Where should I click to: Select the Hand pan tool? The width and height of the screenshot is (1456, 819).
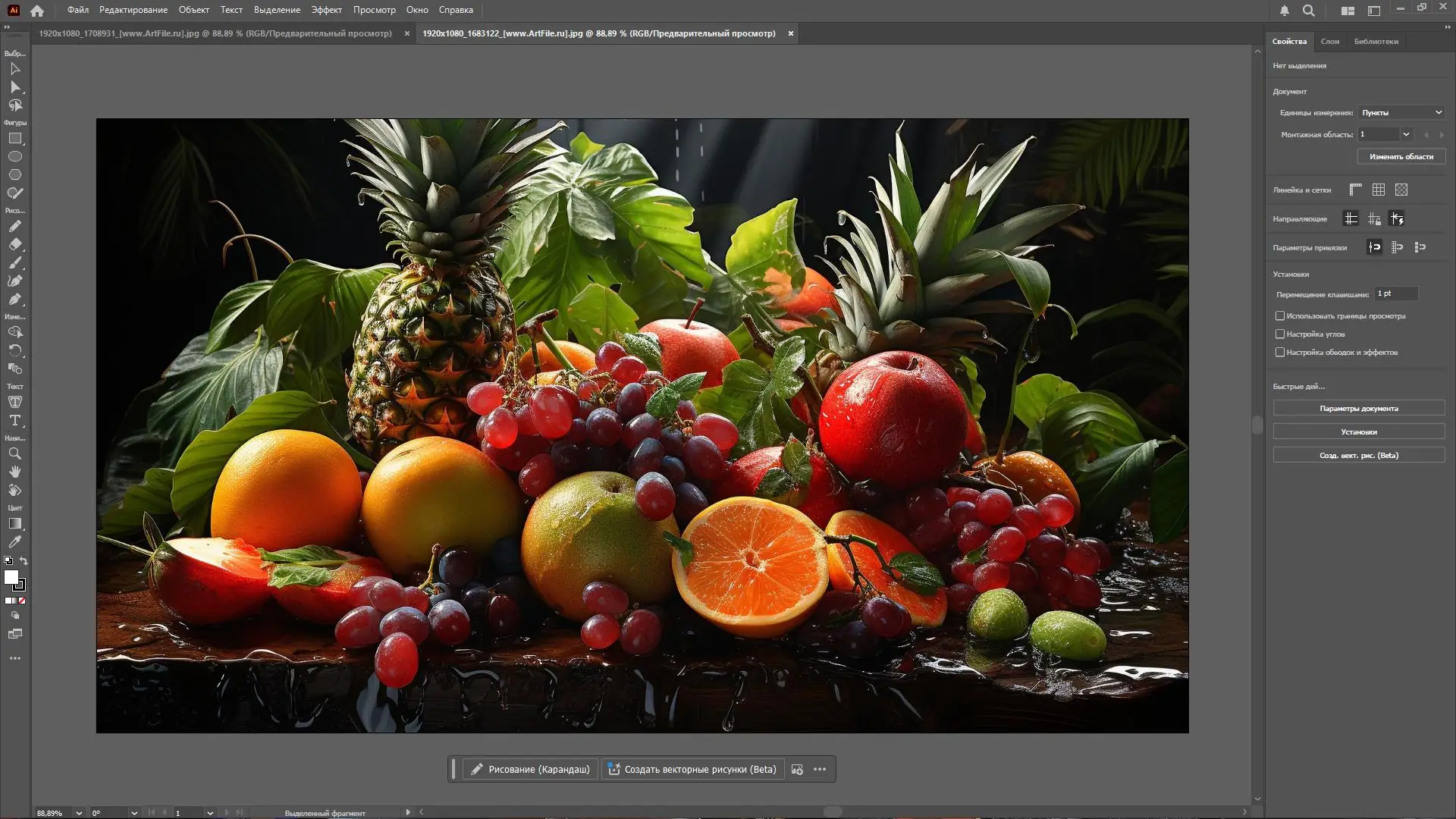click(14, 472)
